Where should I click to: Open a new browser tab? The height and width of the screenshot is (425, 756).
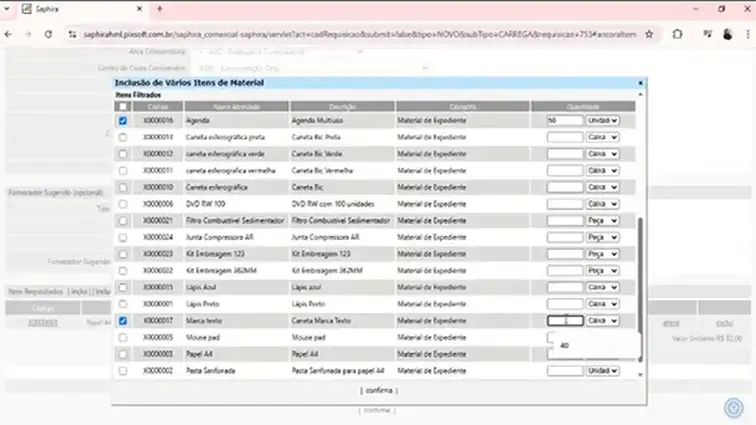(159, 8)
